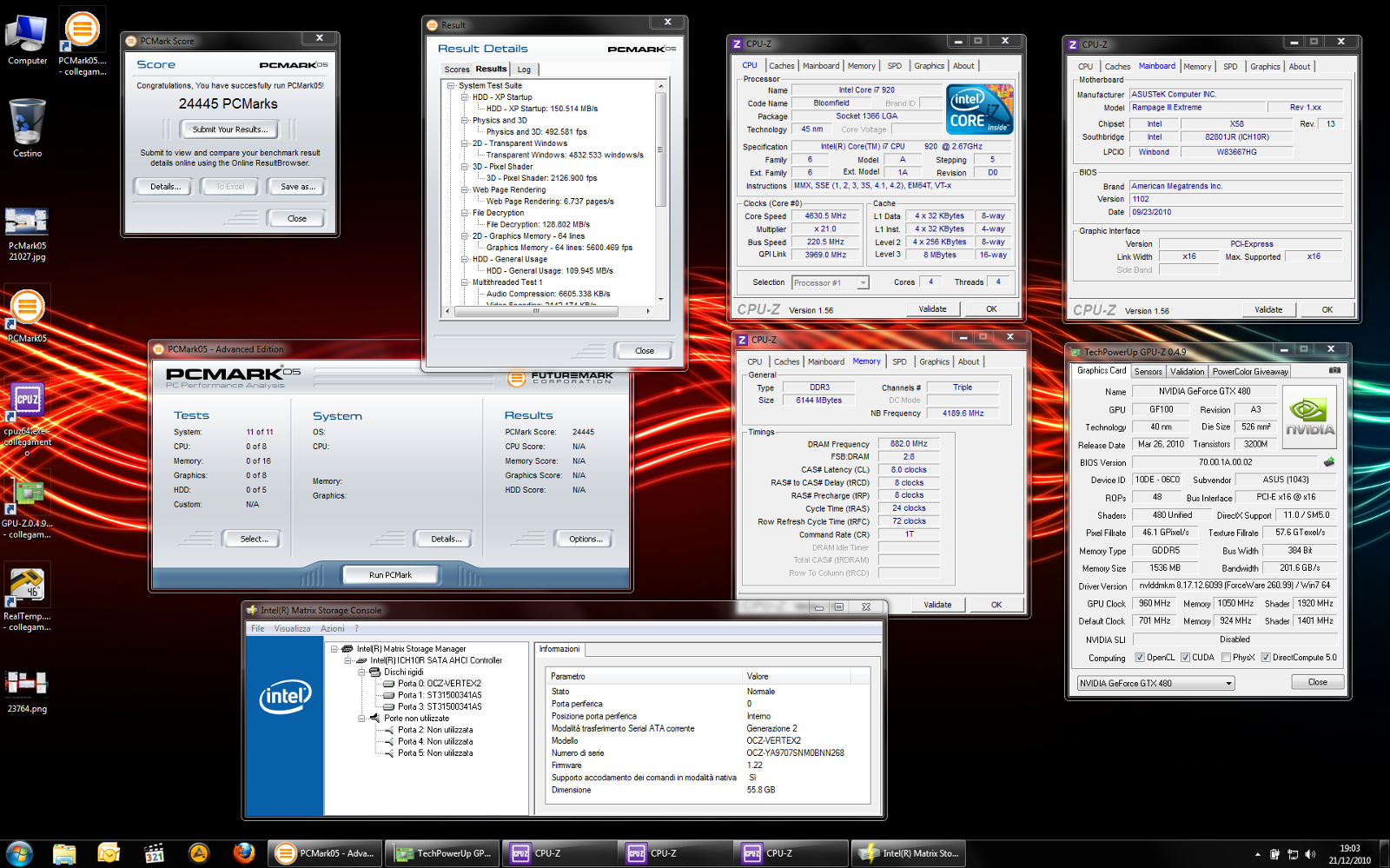Collapse the System Test Suite node
The height and width of the screenshot is (868, 1390).
[x=451, y=86]
